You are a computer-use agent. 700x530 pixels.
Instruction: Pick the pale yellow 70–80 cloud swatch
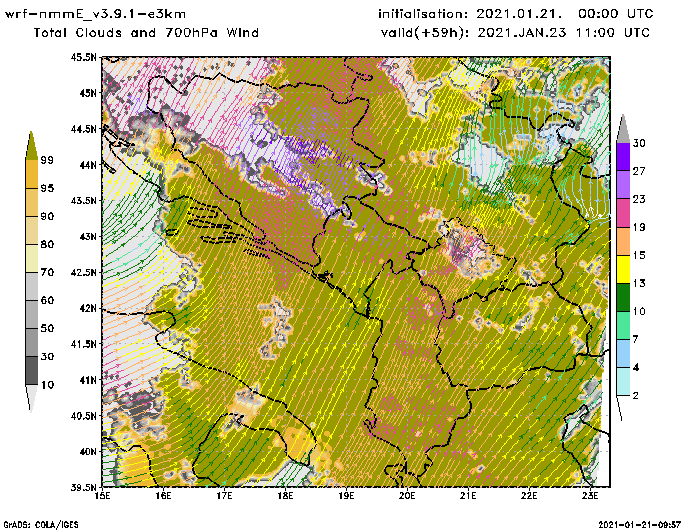click(x=31, y=258)
